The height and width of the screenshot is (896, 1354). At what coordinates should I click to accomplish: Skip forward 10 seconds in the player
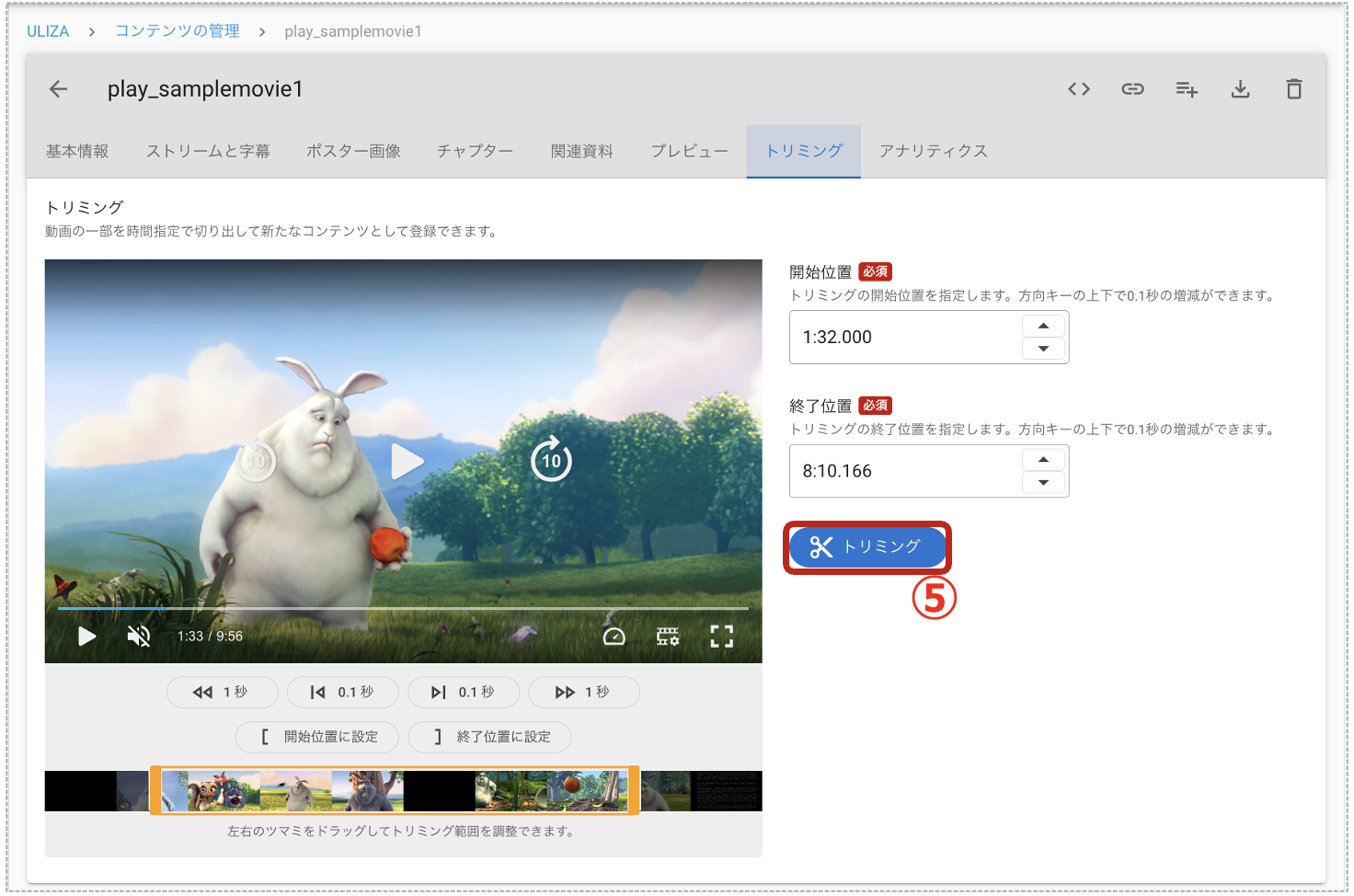point(551,459)
